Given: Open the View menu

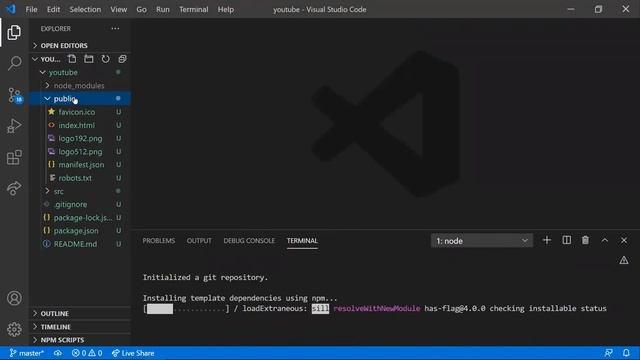Looking at the screenshot, I should tap(118, 9).
